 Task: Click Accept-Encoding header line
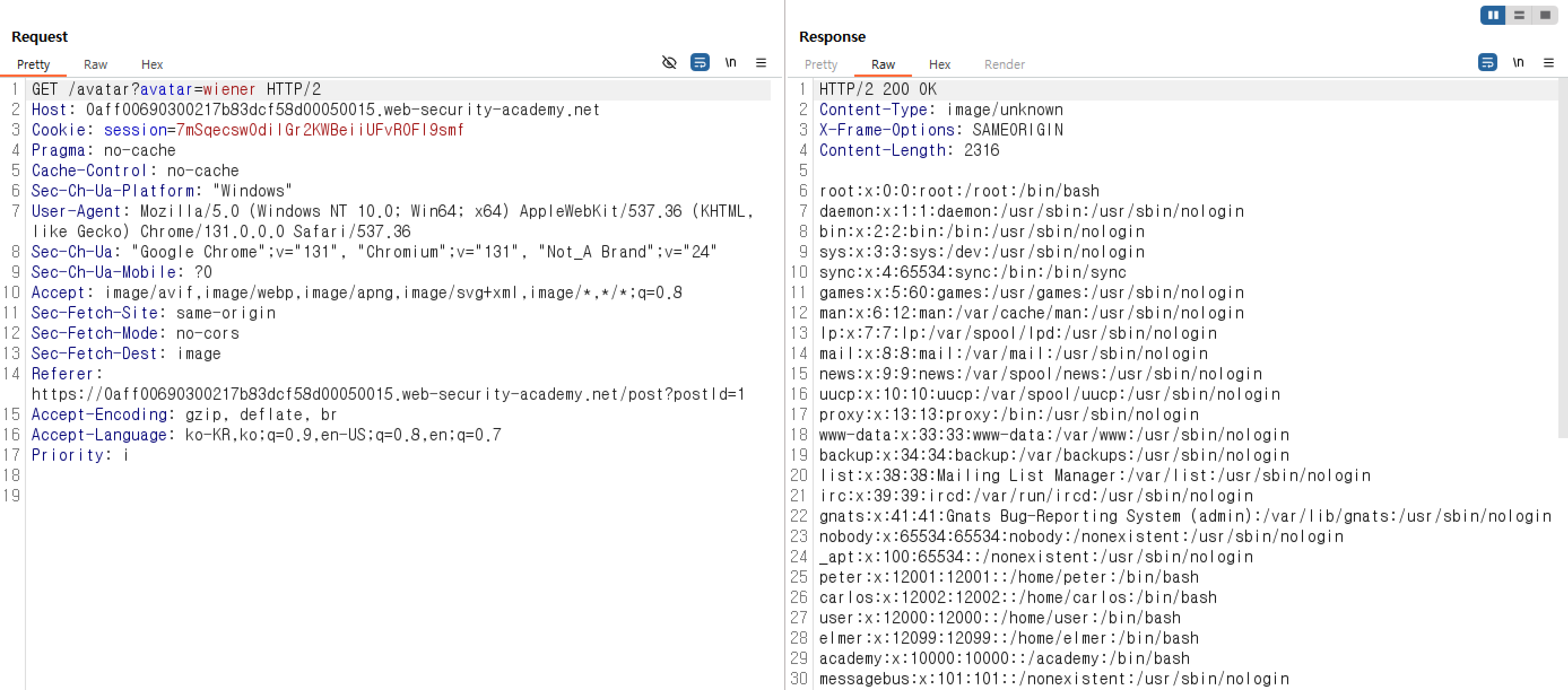point(184,414)
